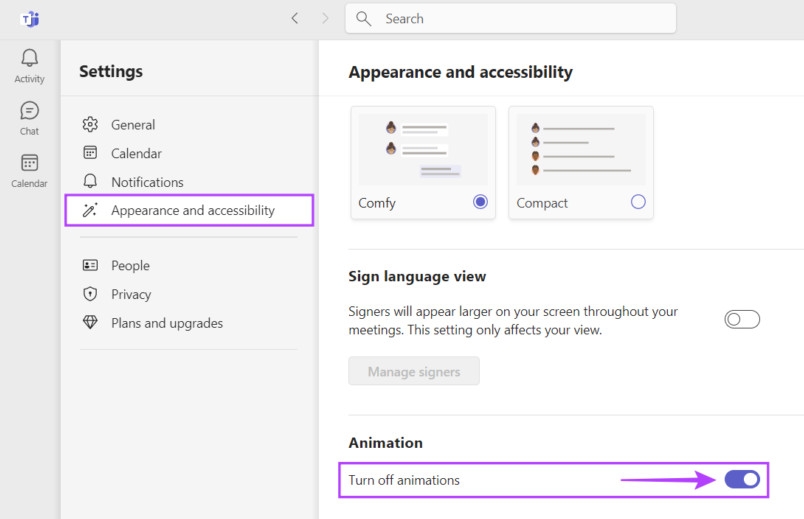Image resolution: width=804 pixels, height=519 pixels.
Task: Select the Comfy density radio button
Action: point(480,202)
